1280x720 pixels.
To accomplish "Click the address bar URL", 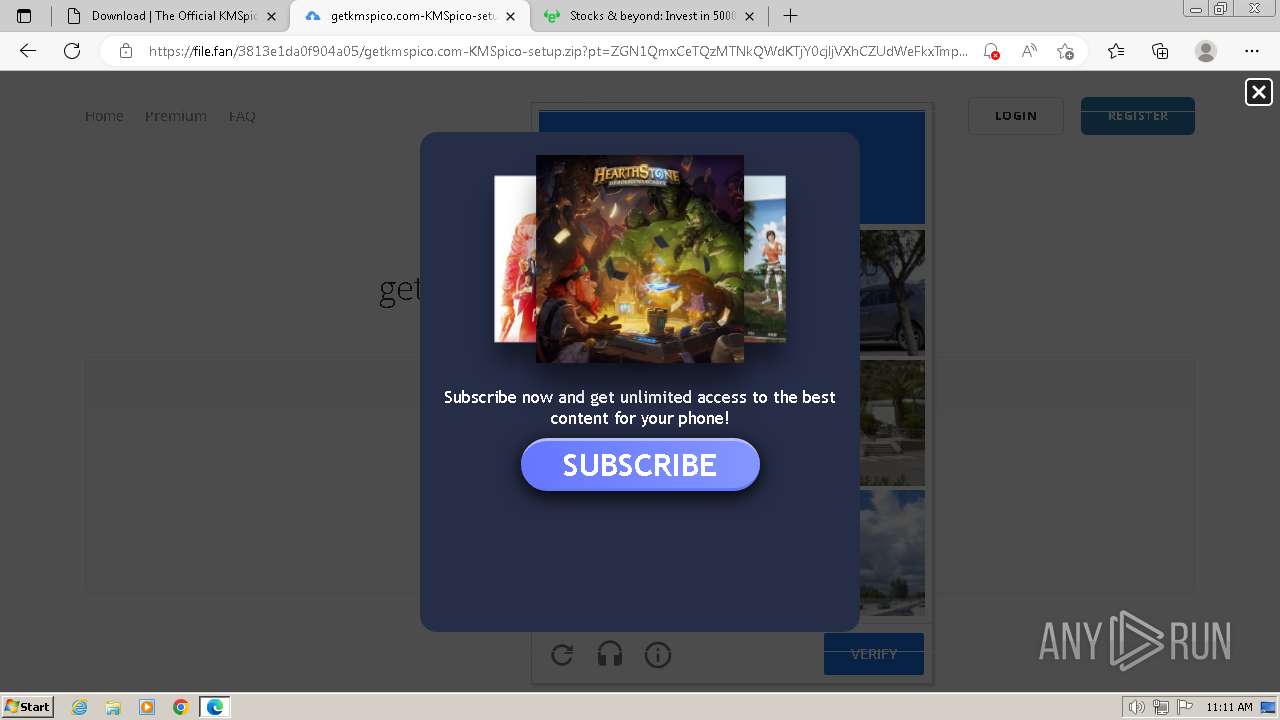I will pyautogui.click(x=558, y=51).
